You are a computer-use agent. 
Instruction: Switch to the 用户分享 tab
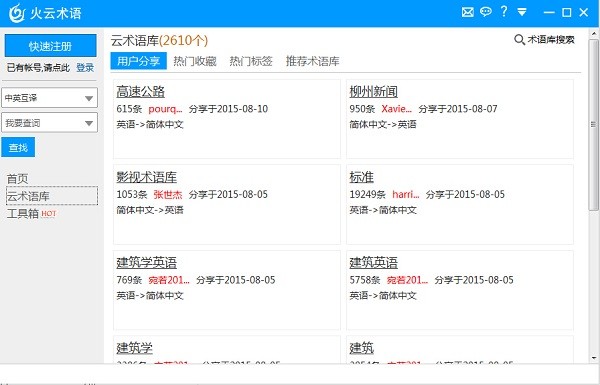[x=139, y=61]
